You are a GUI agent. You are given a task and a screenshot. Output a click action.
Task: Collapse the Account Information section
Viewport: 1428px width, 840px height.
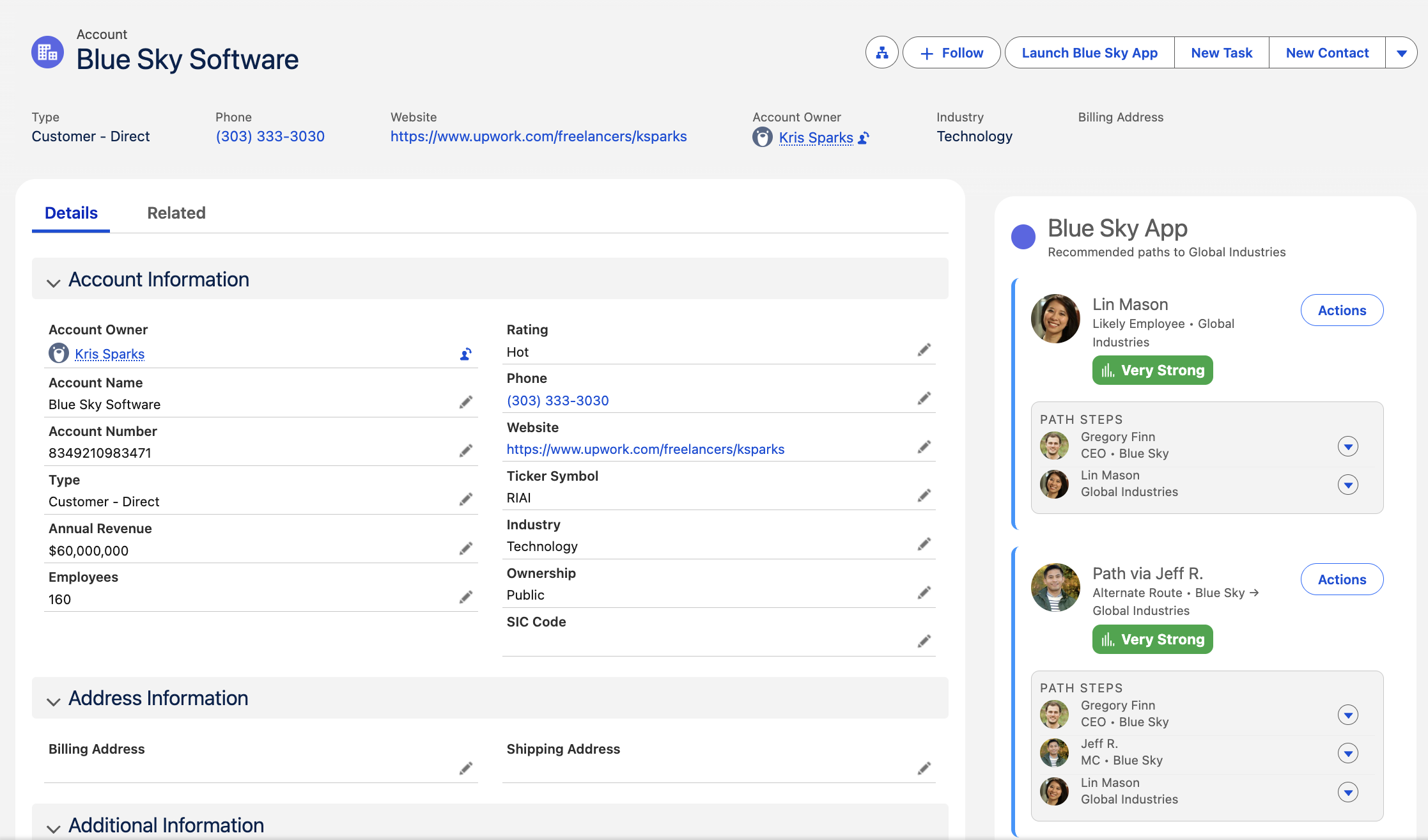tap(54, 282)
